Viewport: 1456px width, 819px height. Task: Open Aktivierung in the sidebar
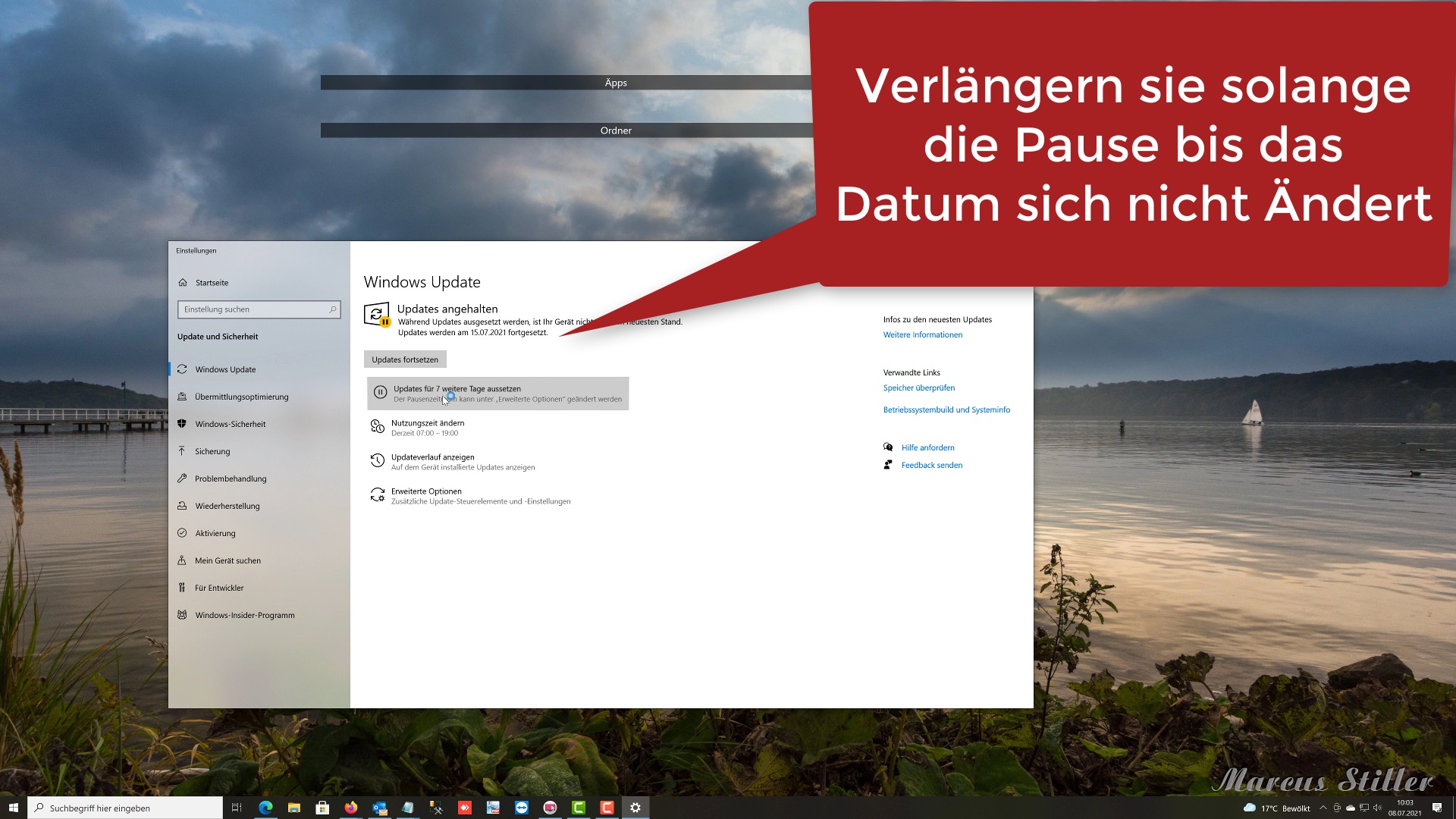pos(215,533)
